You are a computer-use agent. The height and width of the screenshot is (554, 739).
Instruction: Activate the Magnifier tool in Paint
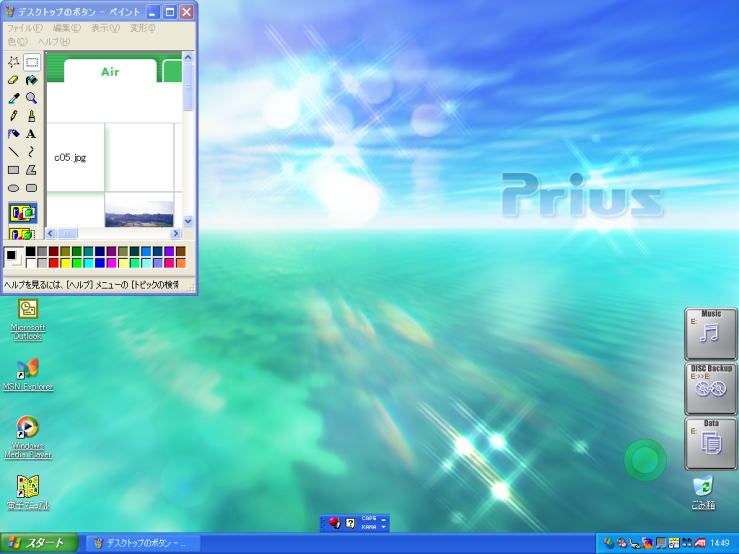coord(32,98)
